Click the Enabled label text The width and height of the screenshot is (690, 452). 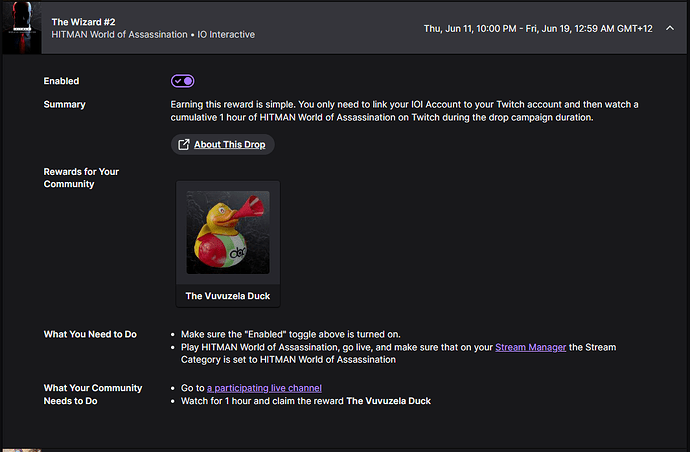pyautogui.click(x=61, y=81)
